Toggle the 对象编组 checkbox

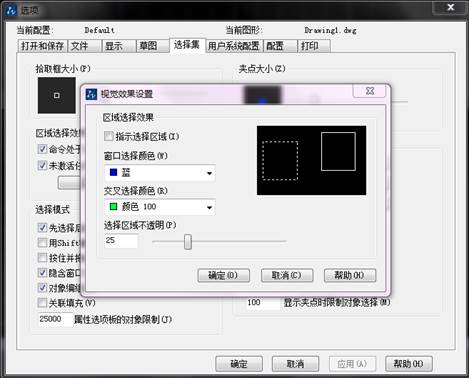coord(42,288)
